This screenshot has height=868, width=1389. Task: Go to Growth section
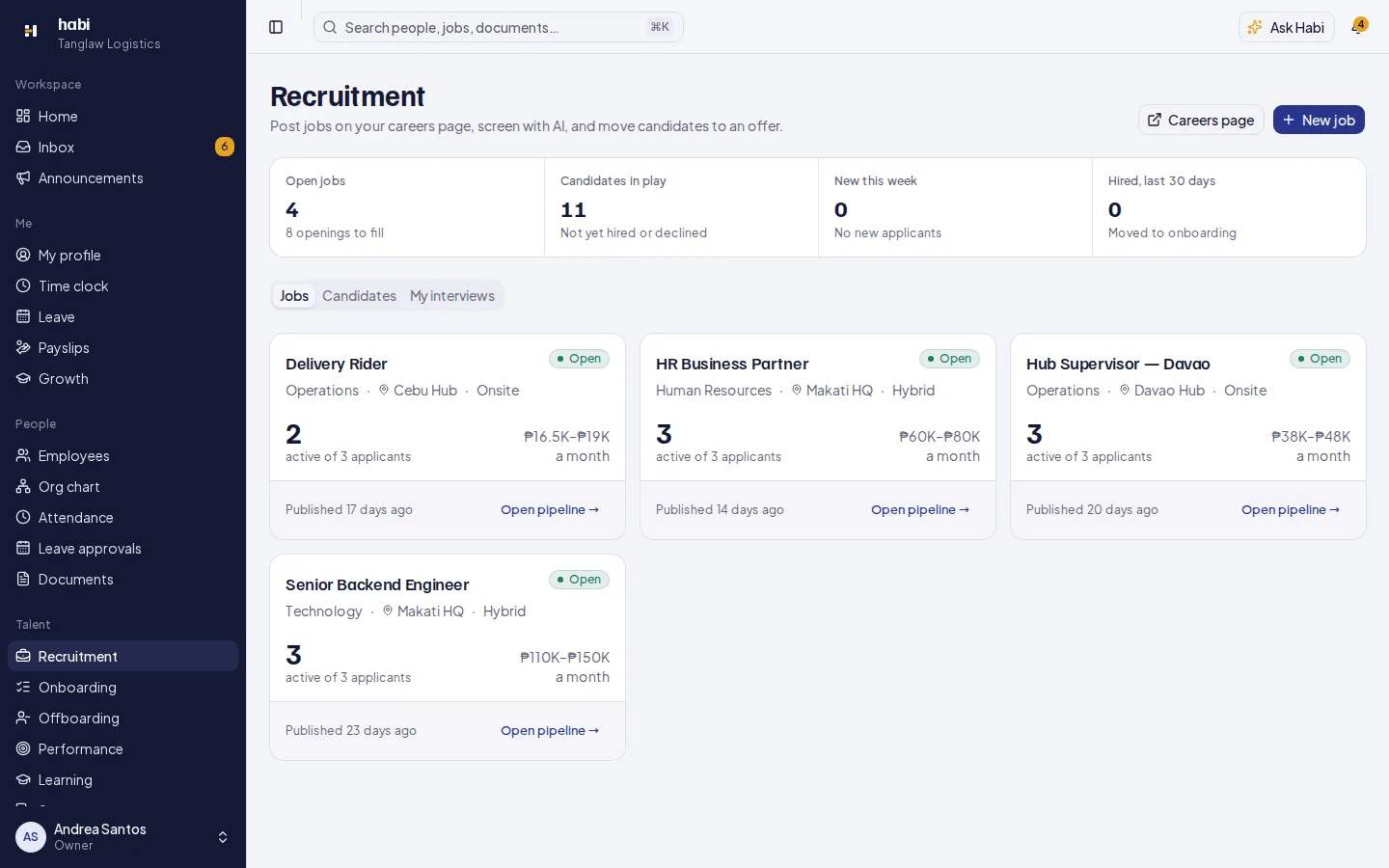pos(123,378)
